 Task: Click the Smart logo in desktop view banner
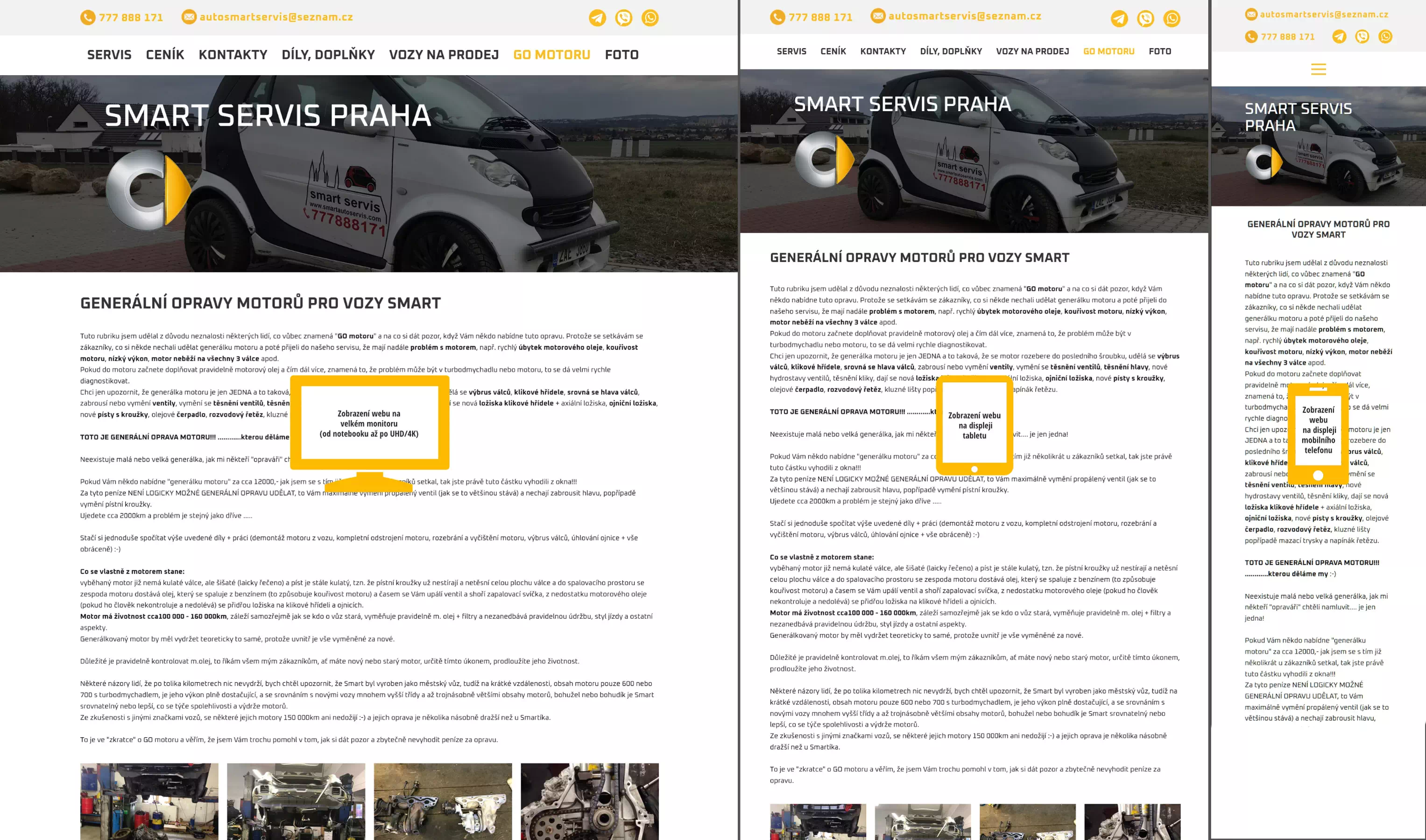[x=148, y=189]
